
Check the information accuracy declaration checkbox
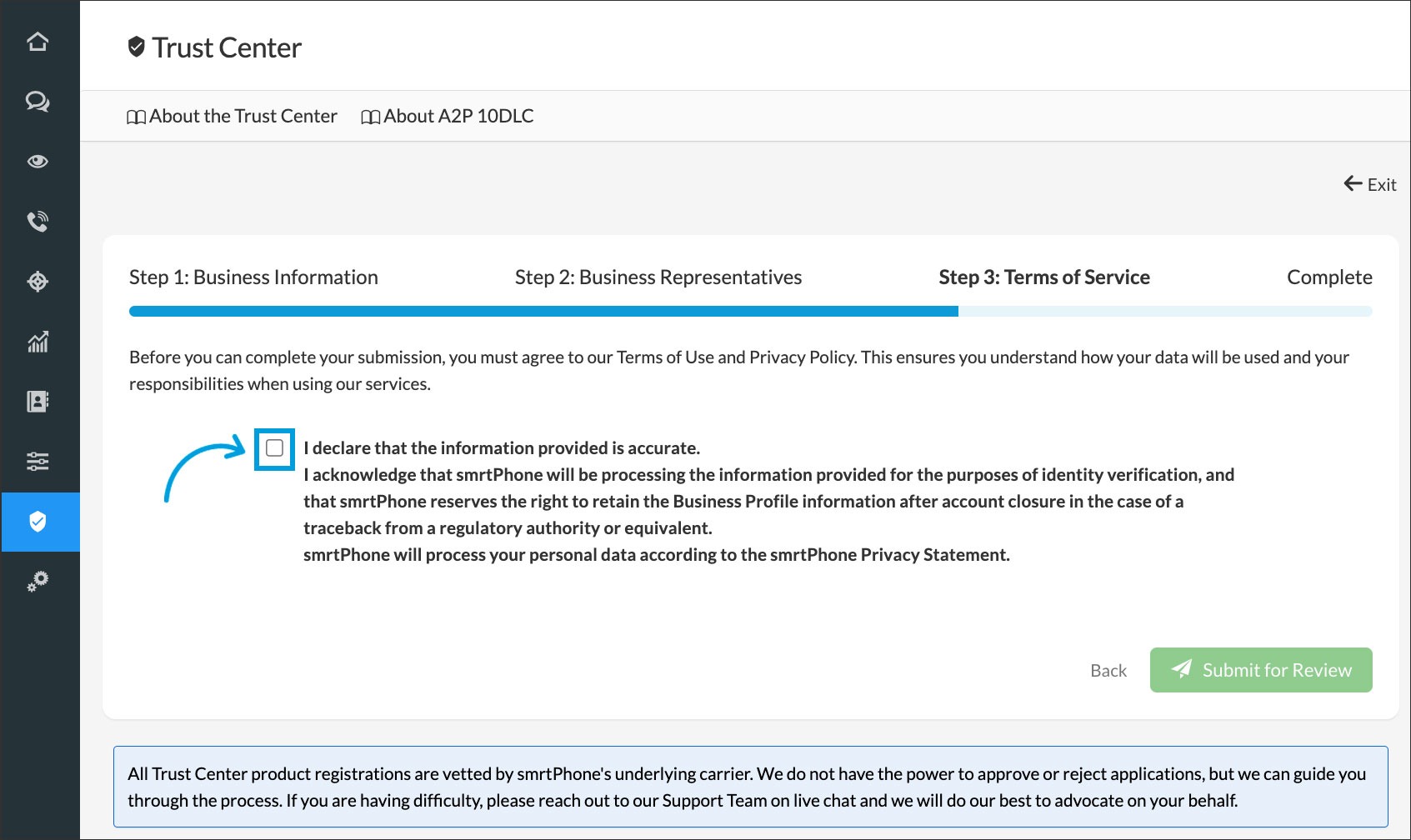(x=274, y=448)
